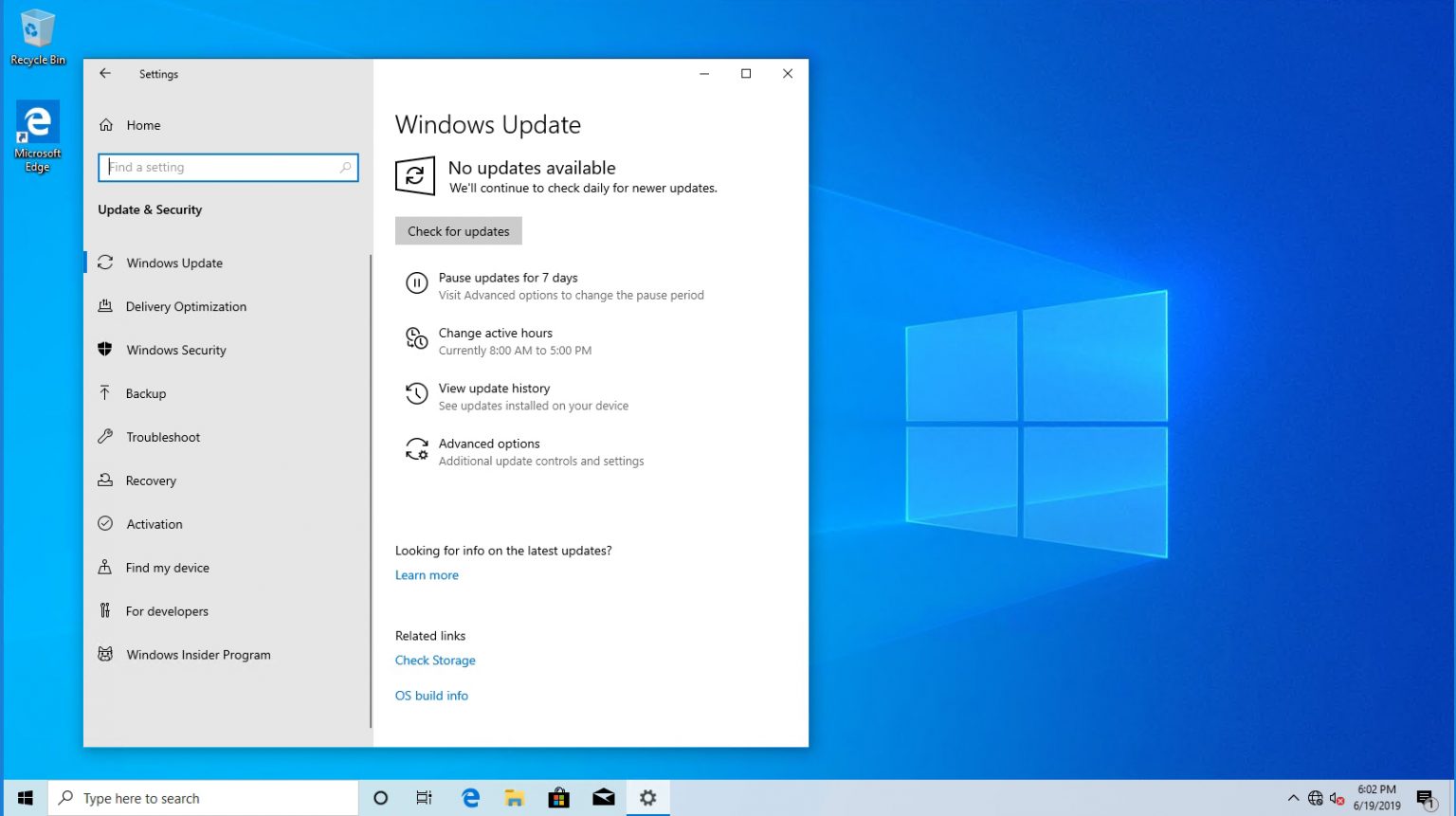The height and width of the screenshot is (816, 1456).
Task: Open Backup settings via the sidebar icon
Action: (x=105, y=393)
